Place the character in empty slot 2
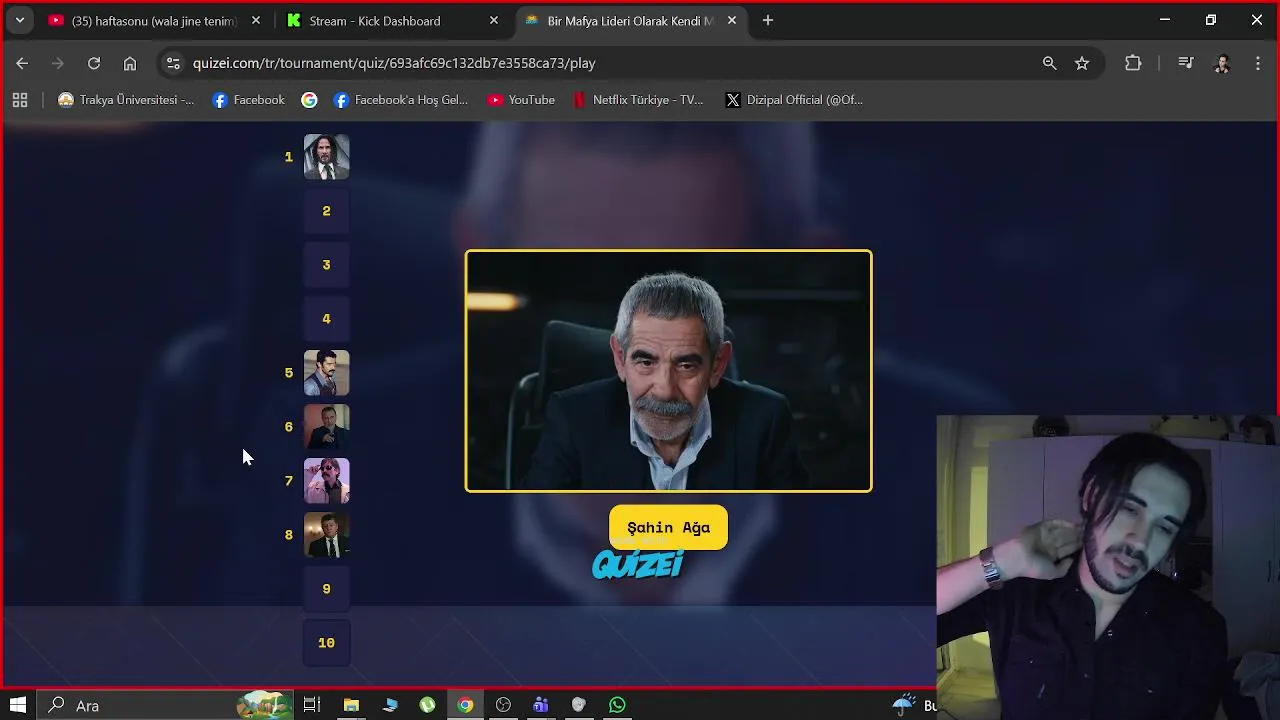 [x=327, y=211]
